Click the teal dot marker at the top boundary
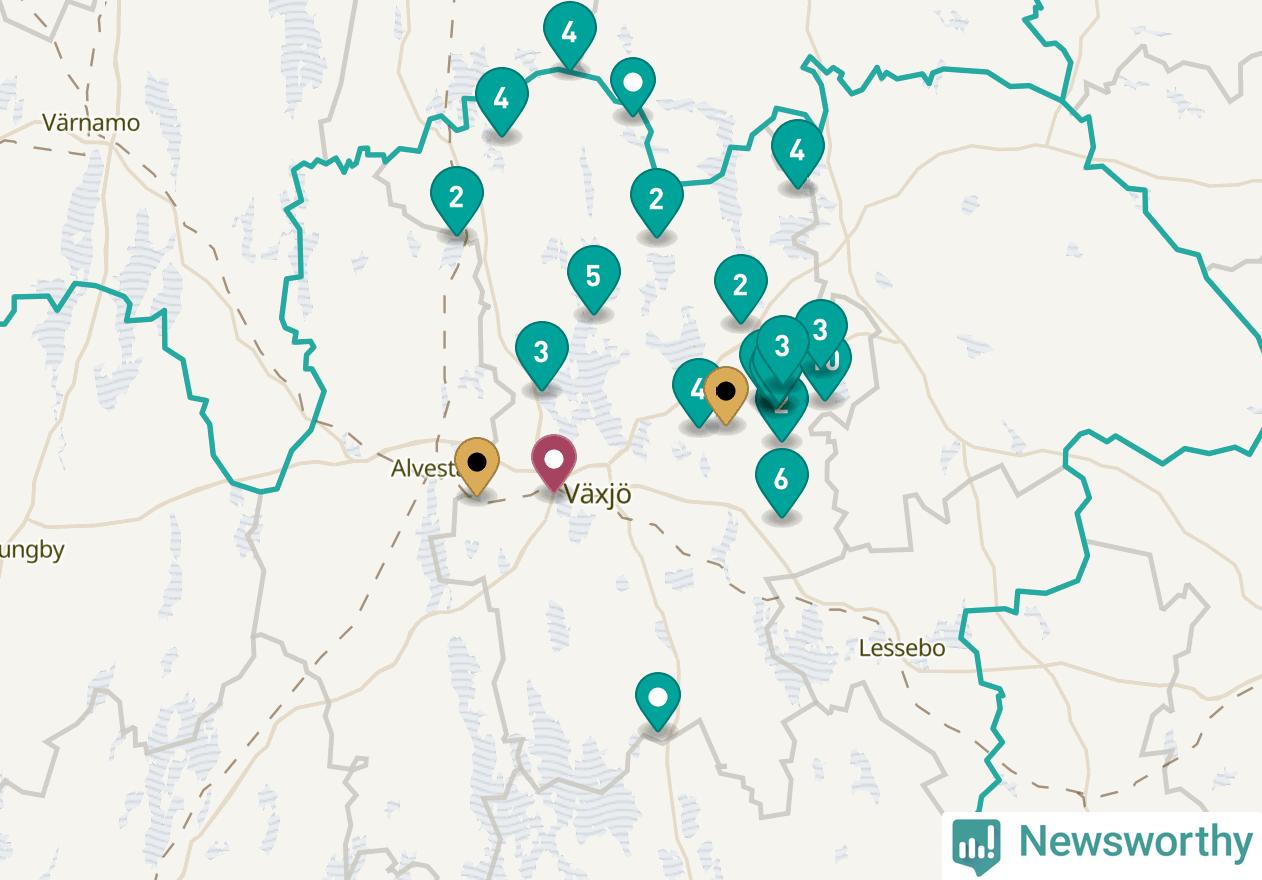This screenshot has width=1262, height=880. (632, 84)
